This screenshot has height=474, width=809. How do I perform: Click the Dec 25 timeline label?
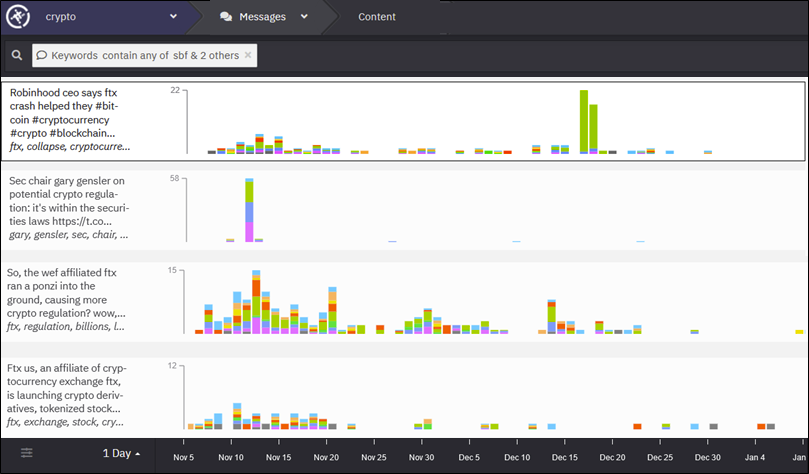(x=660, y=457)
